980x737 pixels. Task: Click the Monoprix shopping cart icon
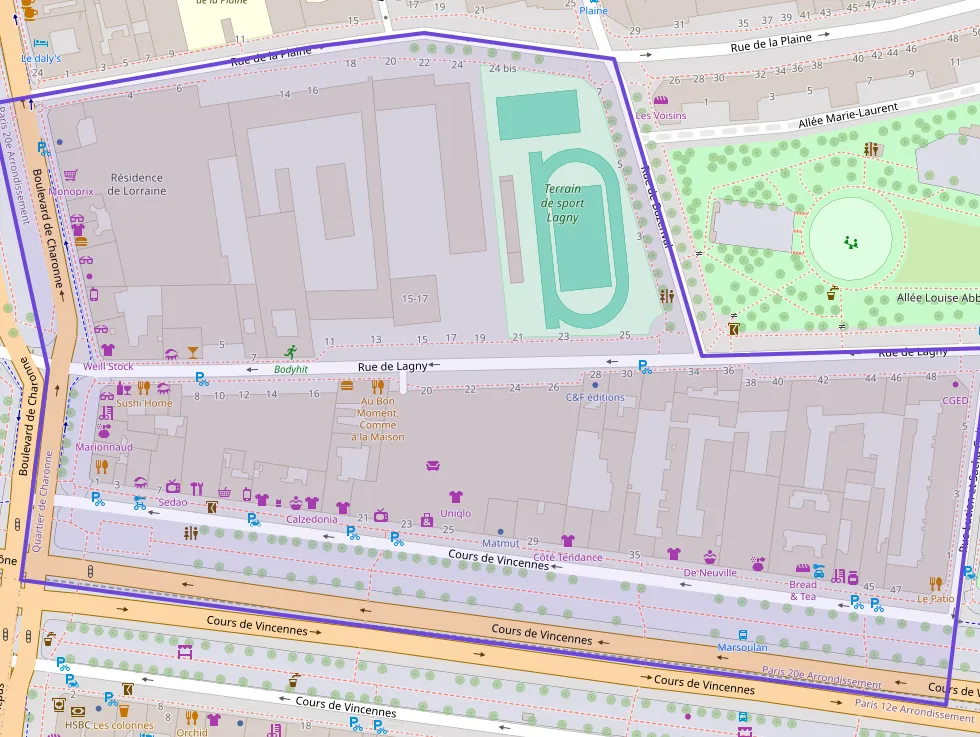coord(70,176)
